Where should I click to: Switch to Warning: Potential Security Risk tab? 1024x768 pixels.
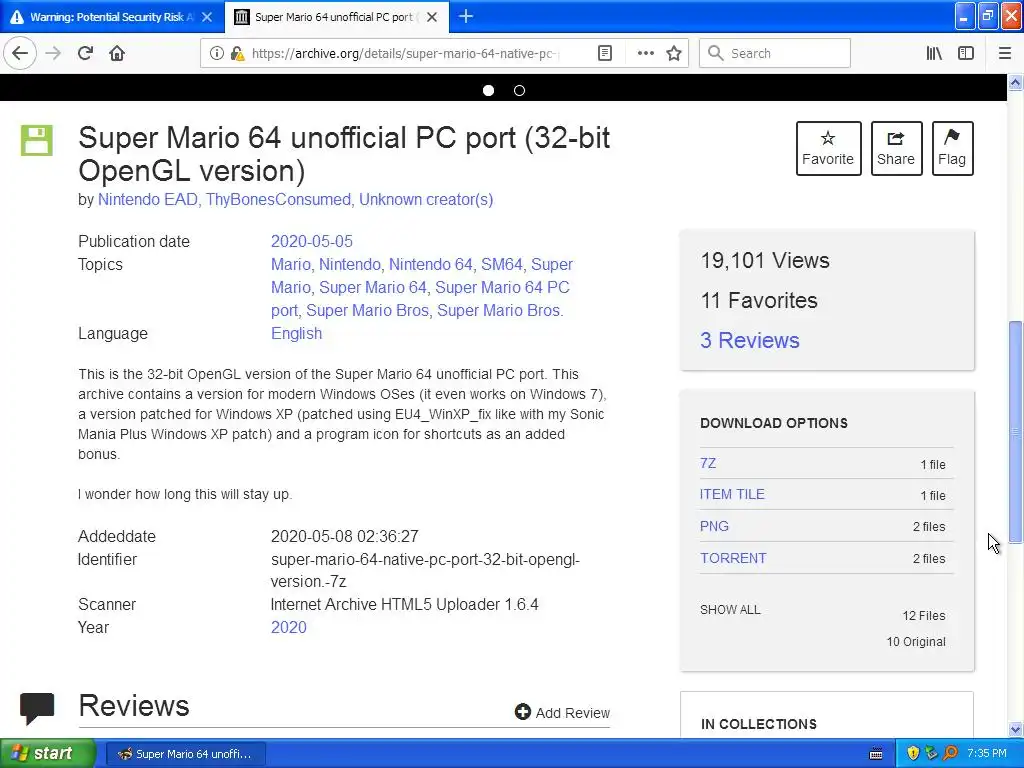(112, 17)
